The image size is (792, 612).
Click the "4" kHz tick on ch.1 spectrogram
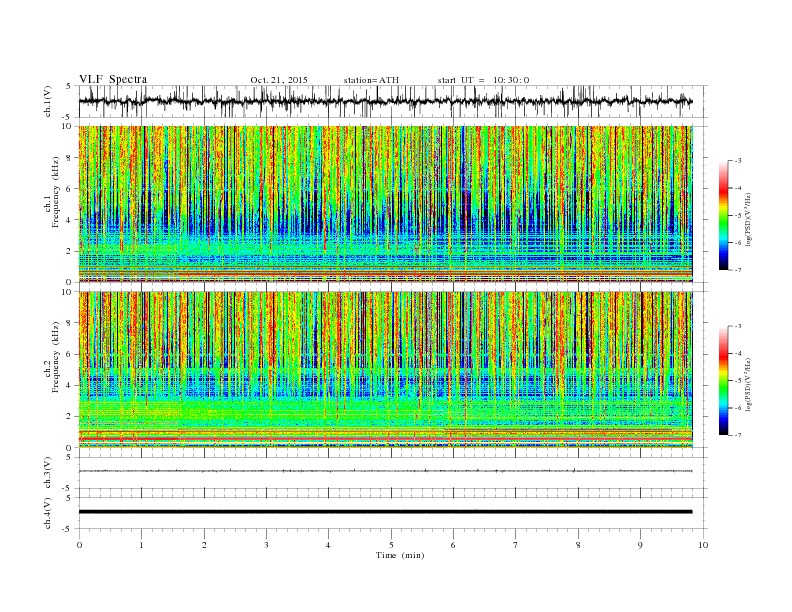pyautogui.click(x=70, y=220)
